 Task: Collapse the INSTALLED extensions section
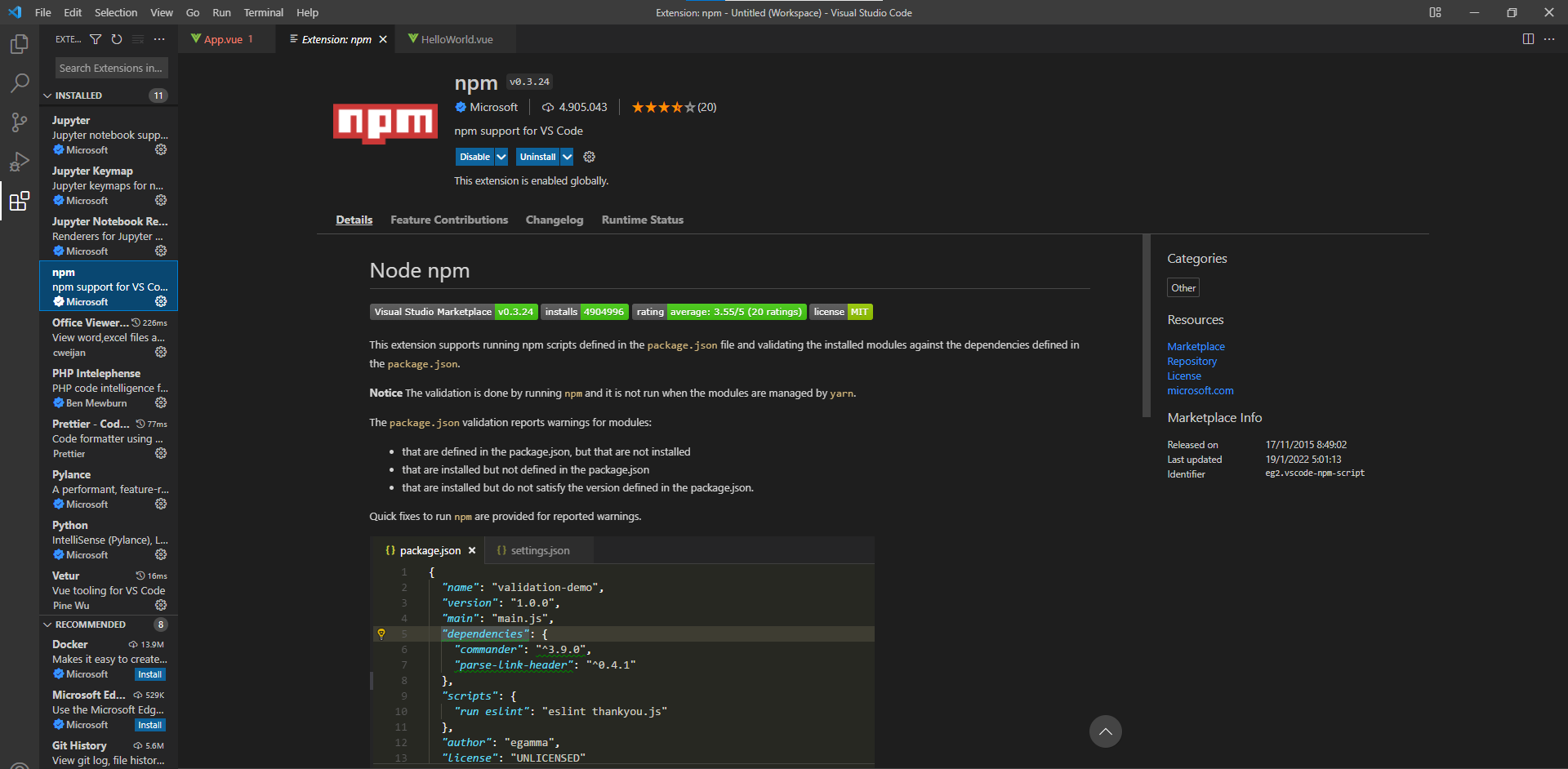(x=47, y=95)
